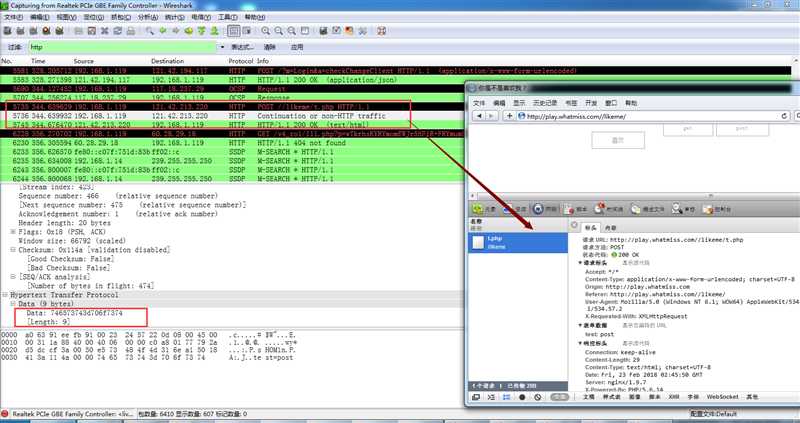The height and width of the screenshot is (423, 800).
Task: Click the stop capture red icon in Wireshark
Action: [x=46, y=31]
